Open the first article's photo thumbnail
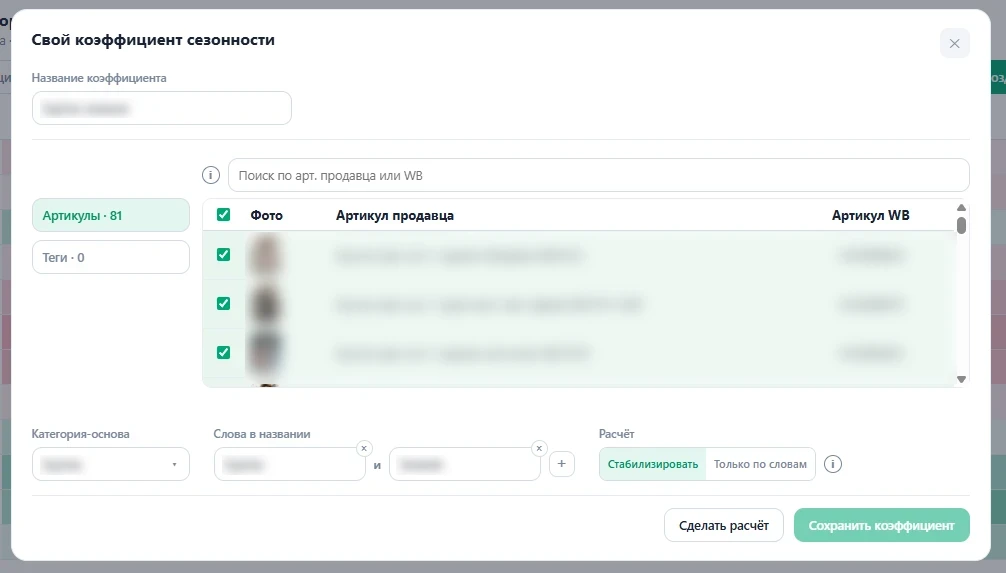 (x=265, y=255)
